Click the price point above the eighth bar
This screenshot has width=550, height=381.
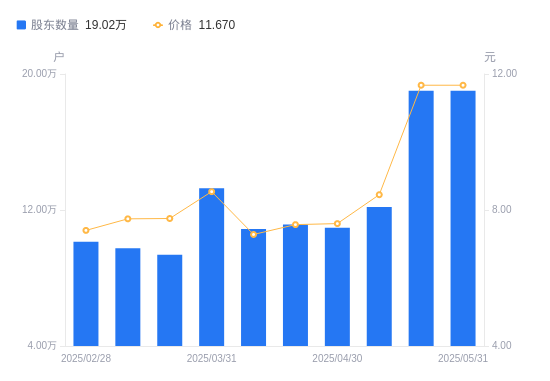point(379,195)
